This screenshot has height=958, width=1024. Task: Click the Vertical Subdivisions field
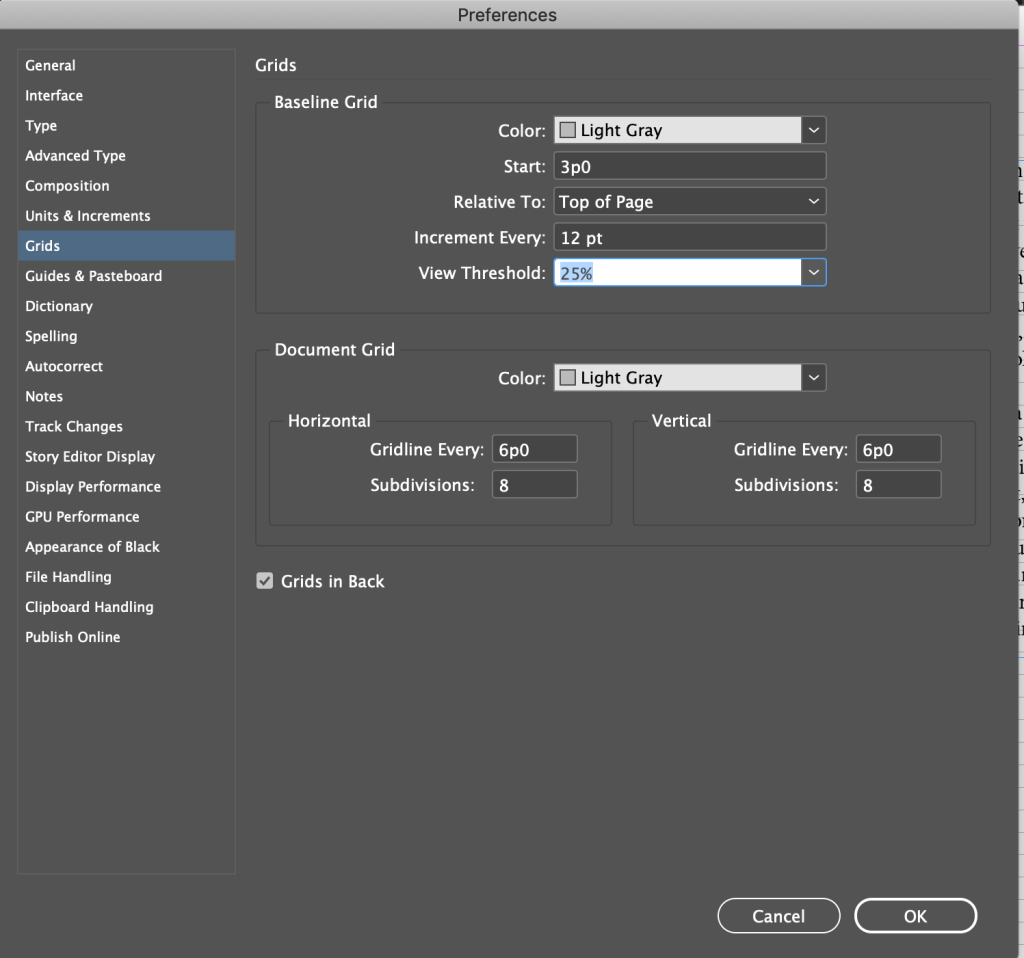tap(898, 485)
